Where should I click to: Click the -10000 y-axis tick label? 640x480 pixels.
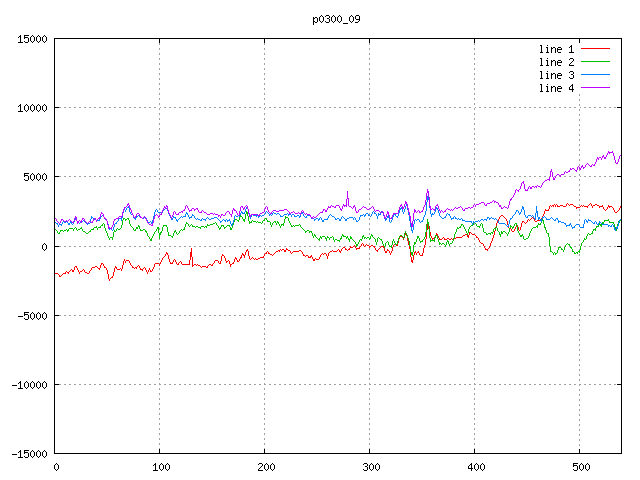click(x=29, y=385)
